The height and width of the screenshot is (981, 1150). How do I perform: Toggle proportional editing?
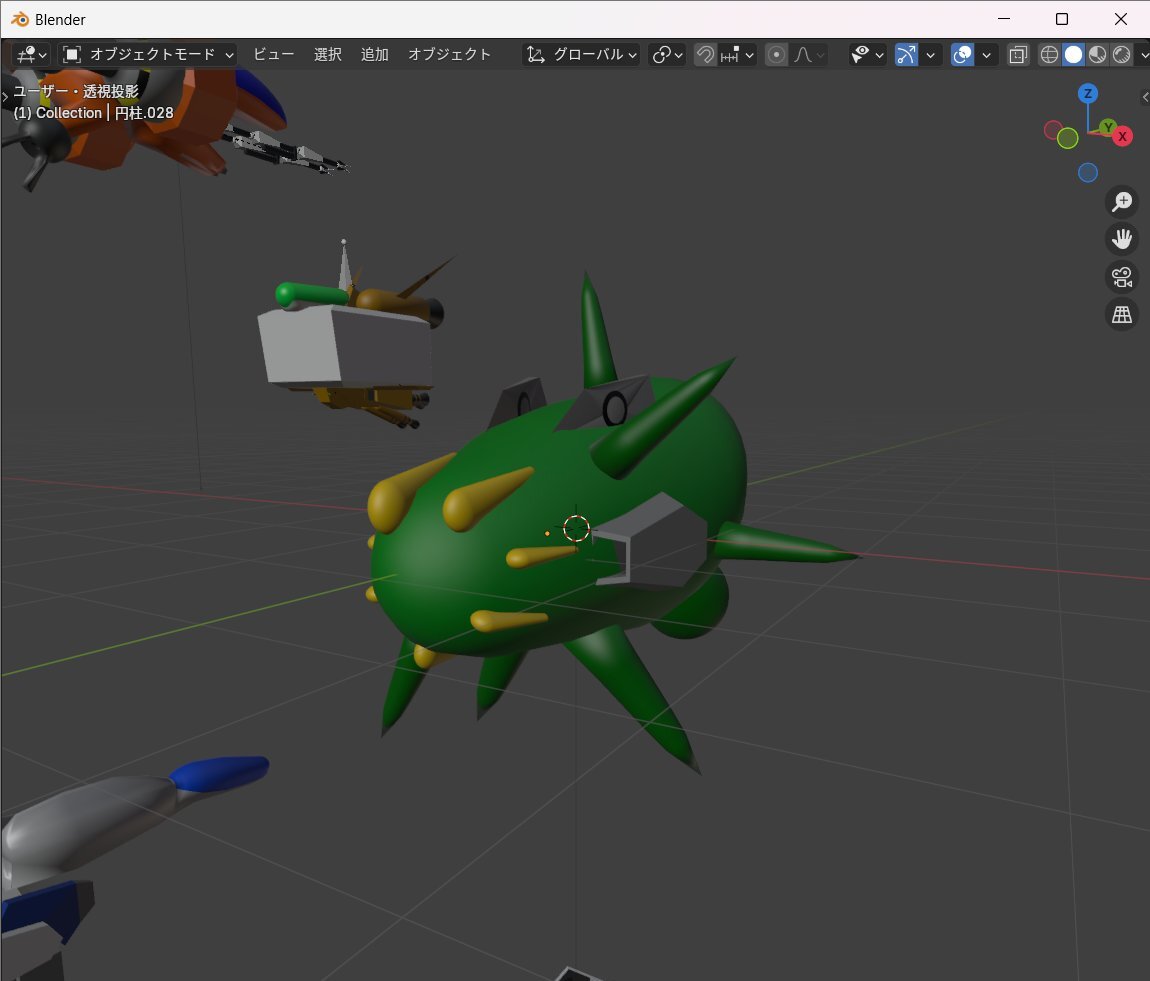776,54
